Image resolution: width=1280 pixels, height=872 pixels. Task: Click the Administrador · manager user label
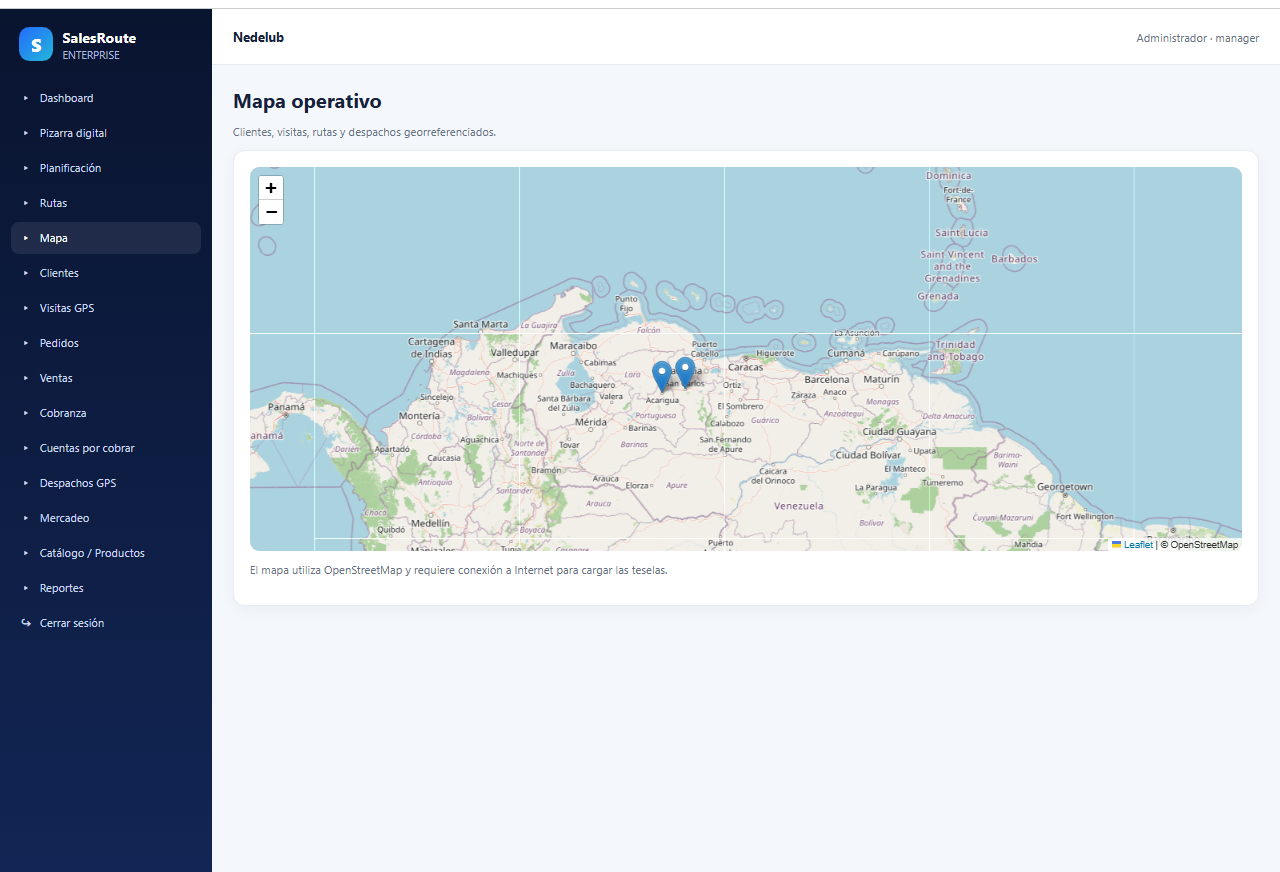point(1198,38)
